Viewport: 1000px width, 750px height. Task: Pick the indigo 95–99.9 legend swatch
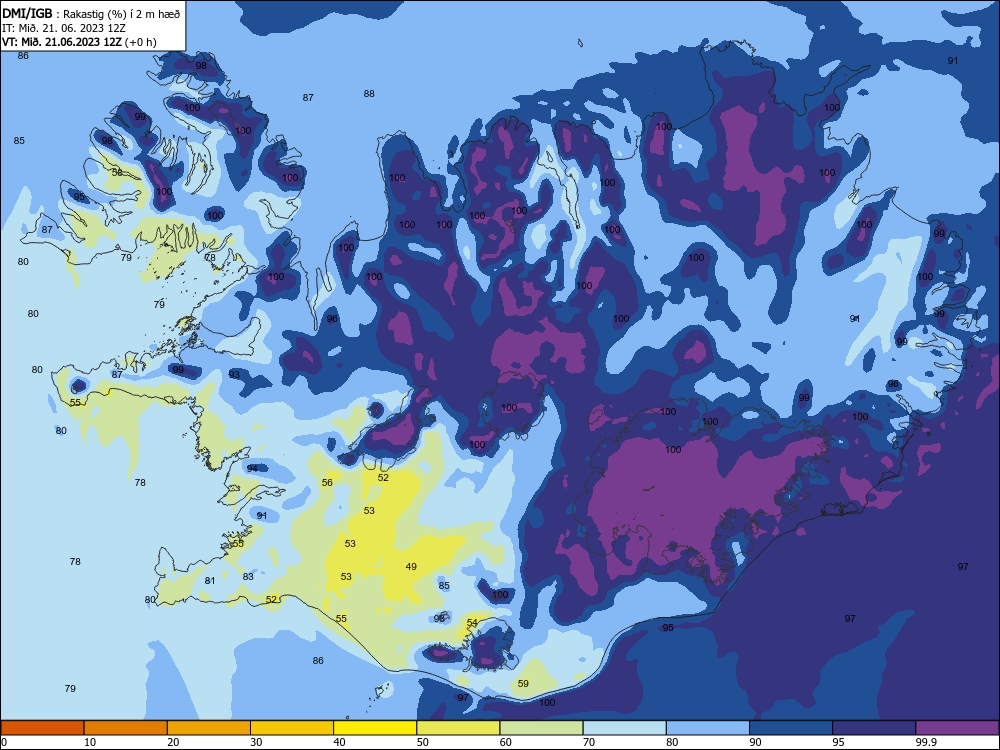[x=874, y=728]
